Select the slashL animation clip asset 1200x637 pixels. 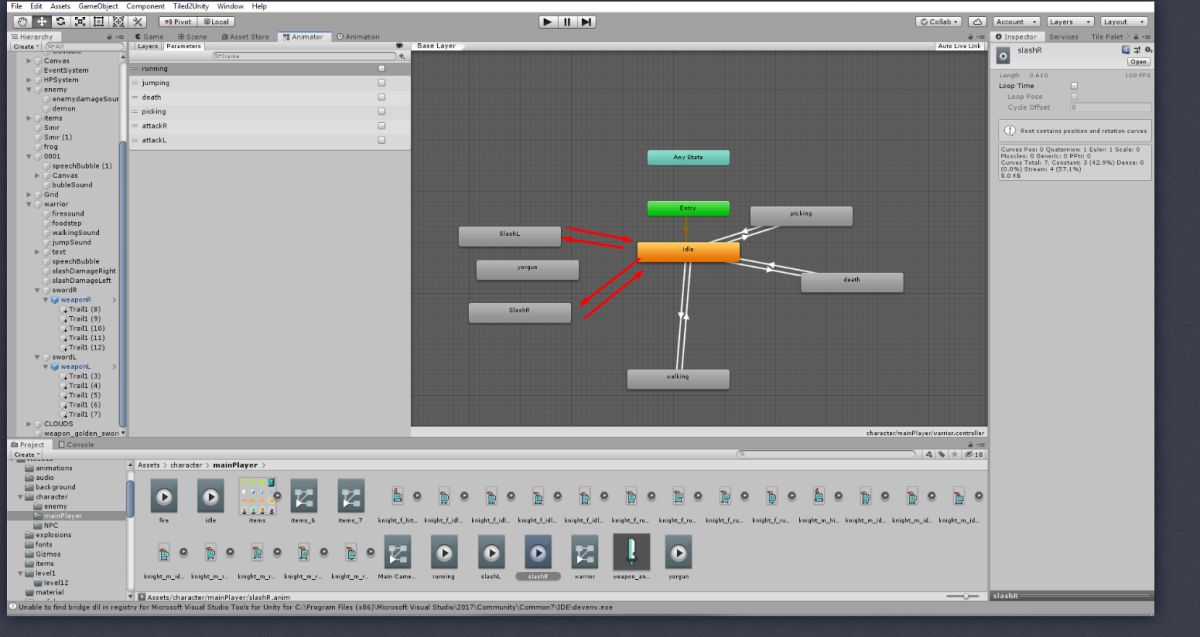click(x=491, y=551)
